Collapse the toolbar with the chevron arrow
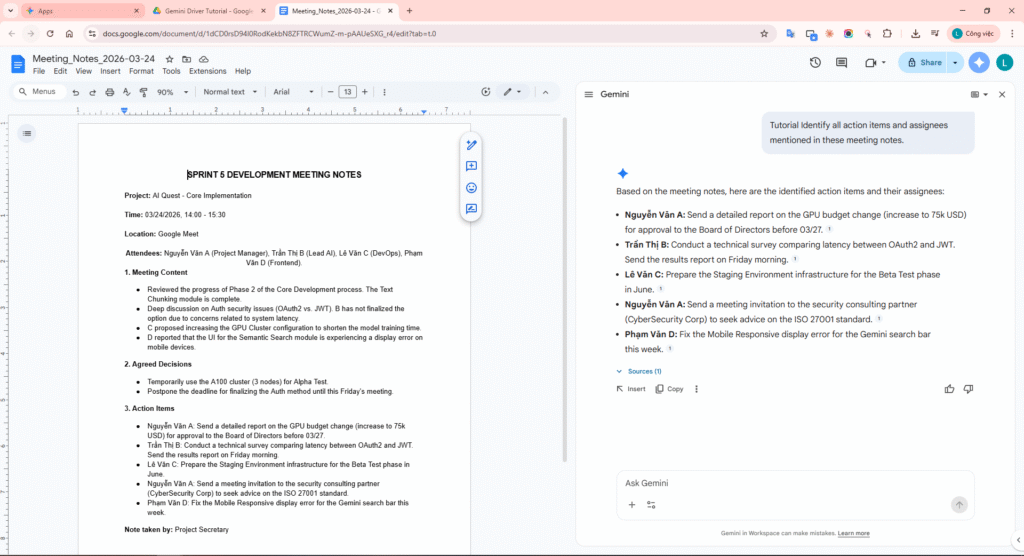Viewport: 1024px width, 556px height. (545, 92)
